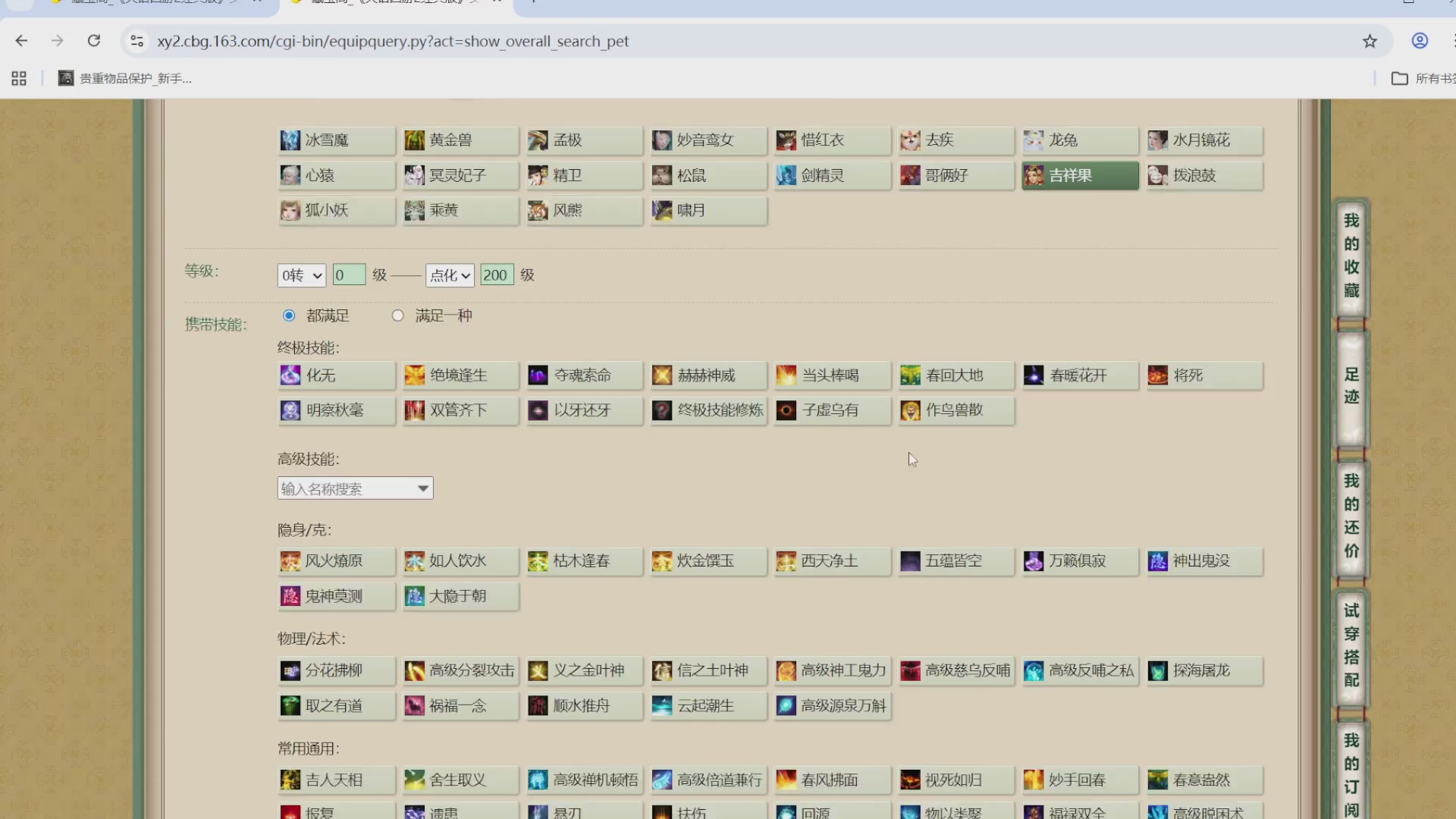Expand the 高级技能 name search combo box
Viewport: 1456px width, 819px height.
coord(423,488)
